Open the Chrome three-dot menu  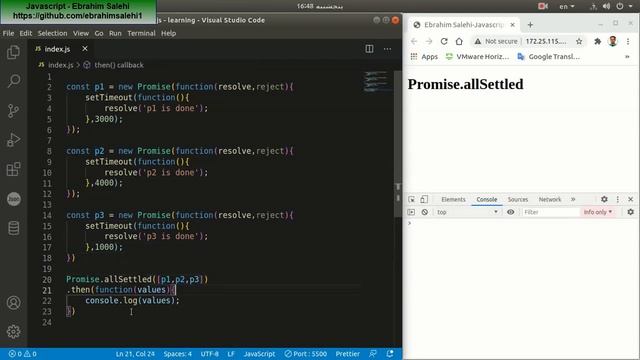628,41
